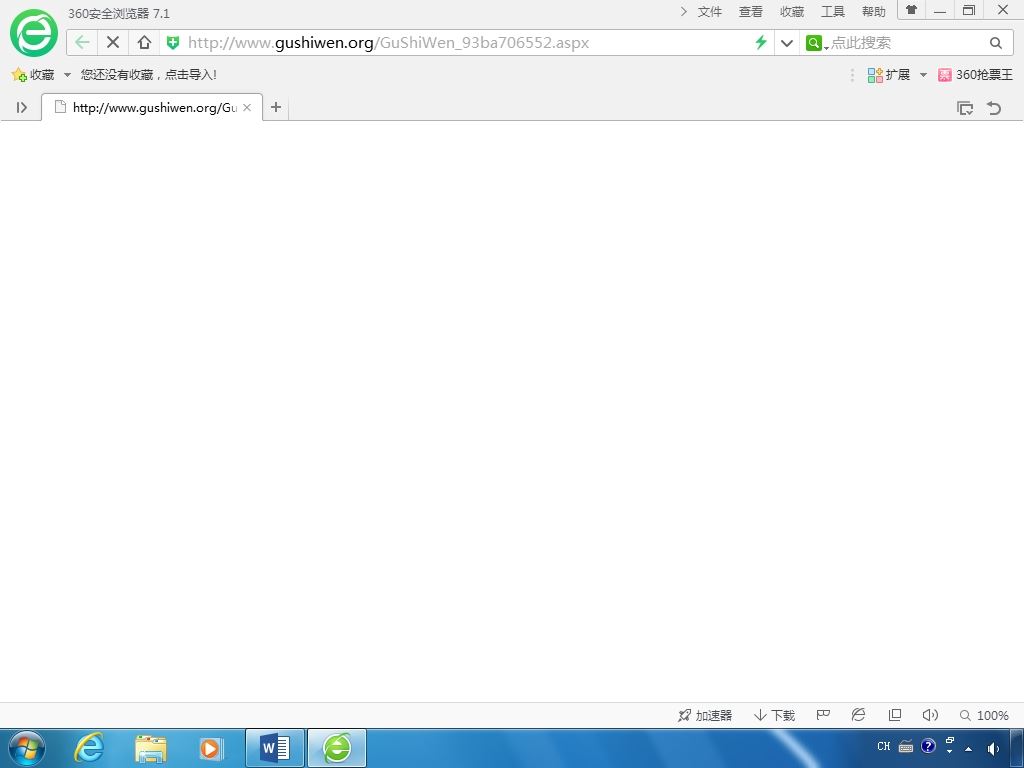The width and height of the screenshot is (1024, 768).
Task: Expand the 扩展 dropdown arrow
Action: (x=923, y=75)
